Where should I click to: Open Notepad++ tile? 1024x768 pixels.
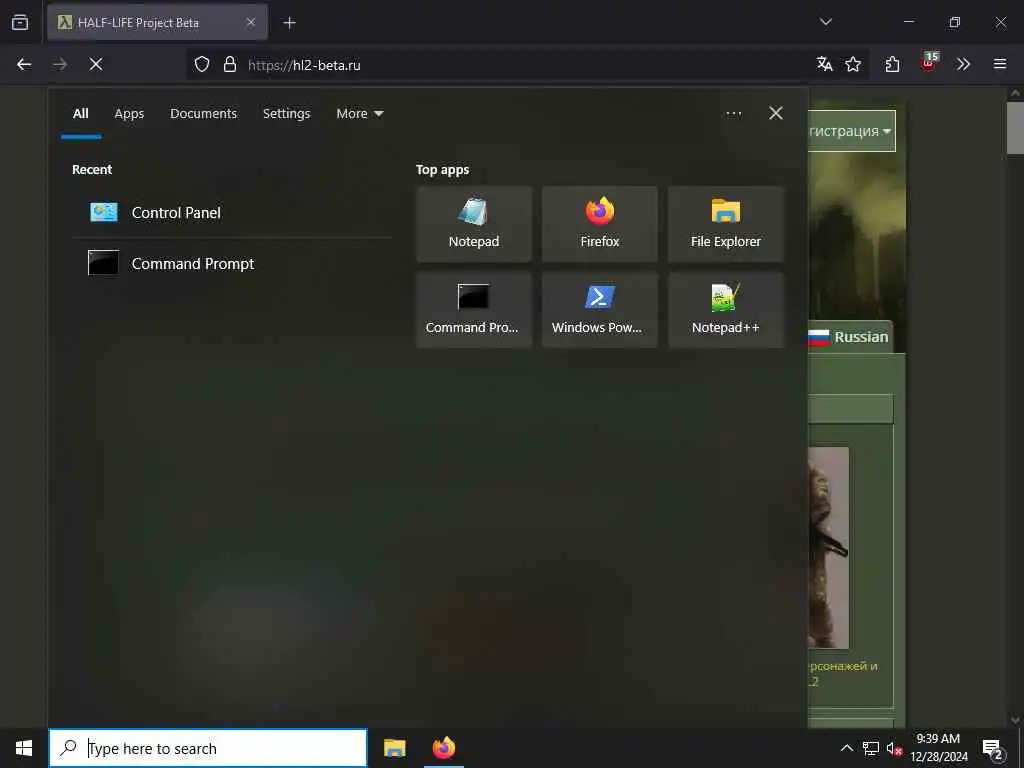(x=726, y=310)
